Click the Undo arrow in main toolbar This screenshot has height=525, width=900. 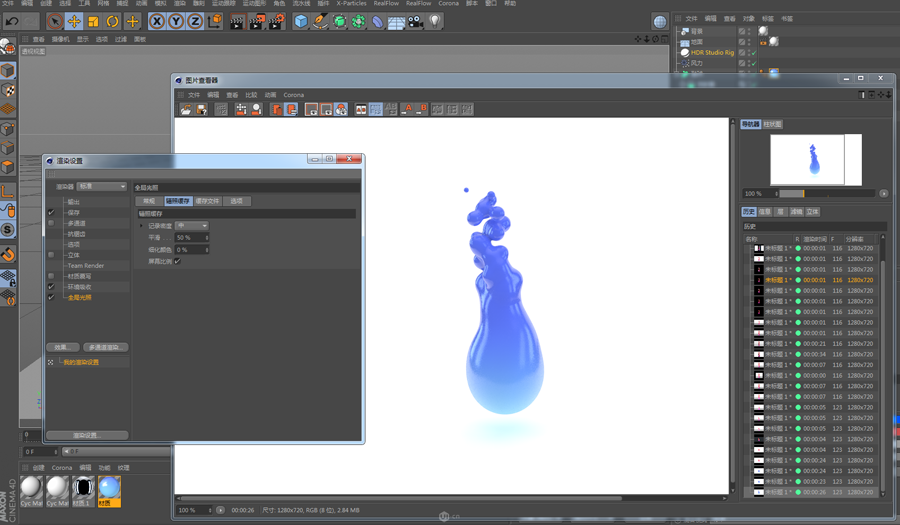coord(11,22)
